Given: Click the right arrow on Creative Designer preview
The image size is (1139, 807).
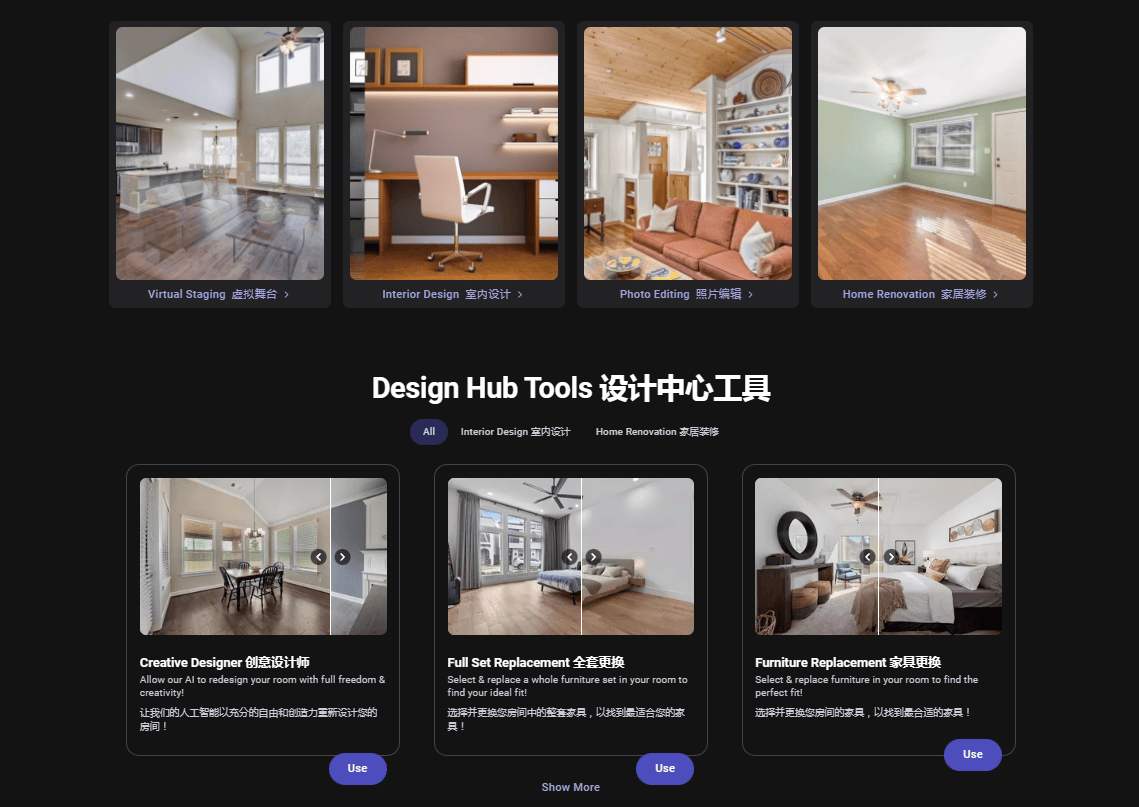Looking at the screenshot, I should click(341, 557).
